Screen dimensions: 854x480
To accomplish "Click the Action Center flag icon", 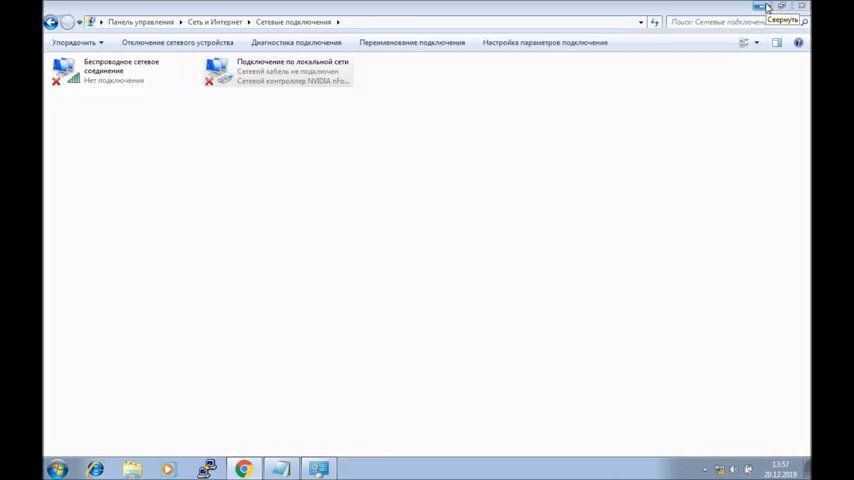I will [748, 470].
